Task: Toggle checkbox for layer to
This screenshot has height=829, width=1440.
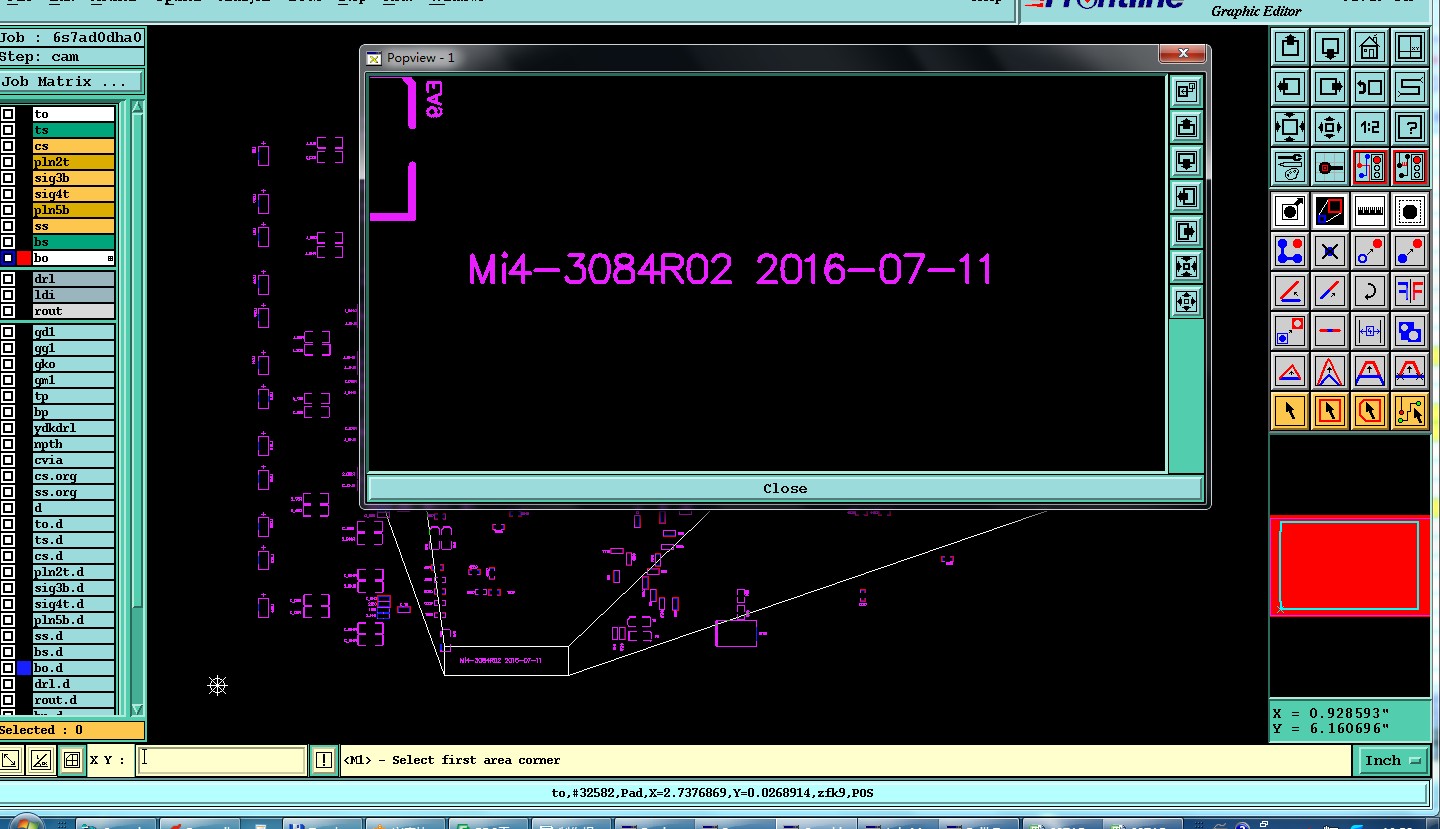Action: tap(8, 114)
